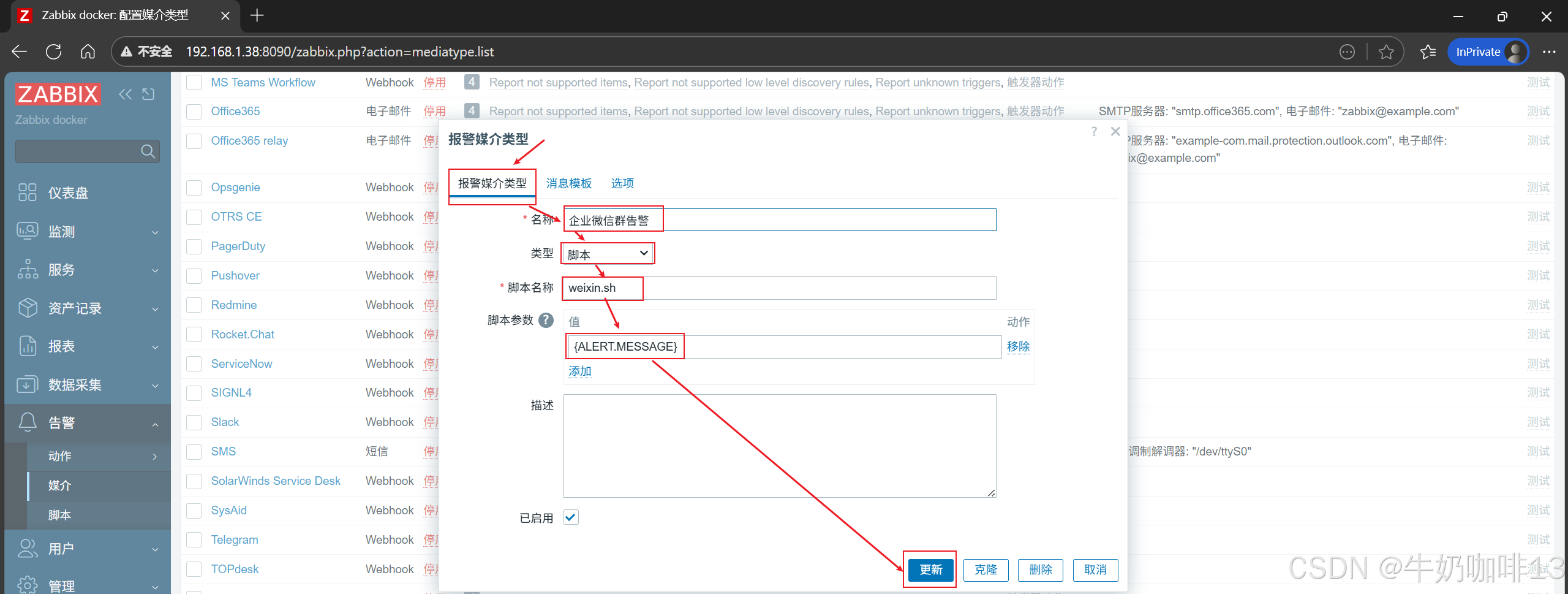Open the favorites list icon
Image resolution: width=1568 pixels, height=594 pixels.
pos(1428,52)
